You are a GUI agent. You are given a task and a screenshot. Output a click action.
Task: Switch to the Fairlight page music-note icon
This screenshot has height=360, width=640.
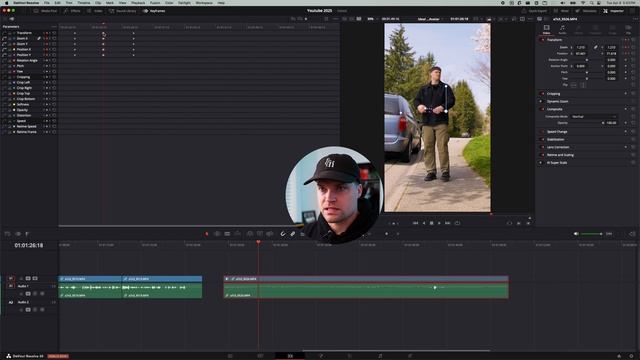(x=380, y=356)
